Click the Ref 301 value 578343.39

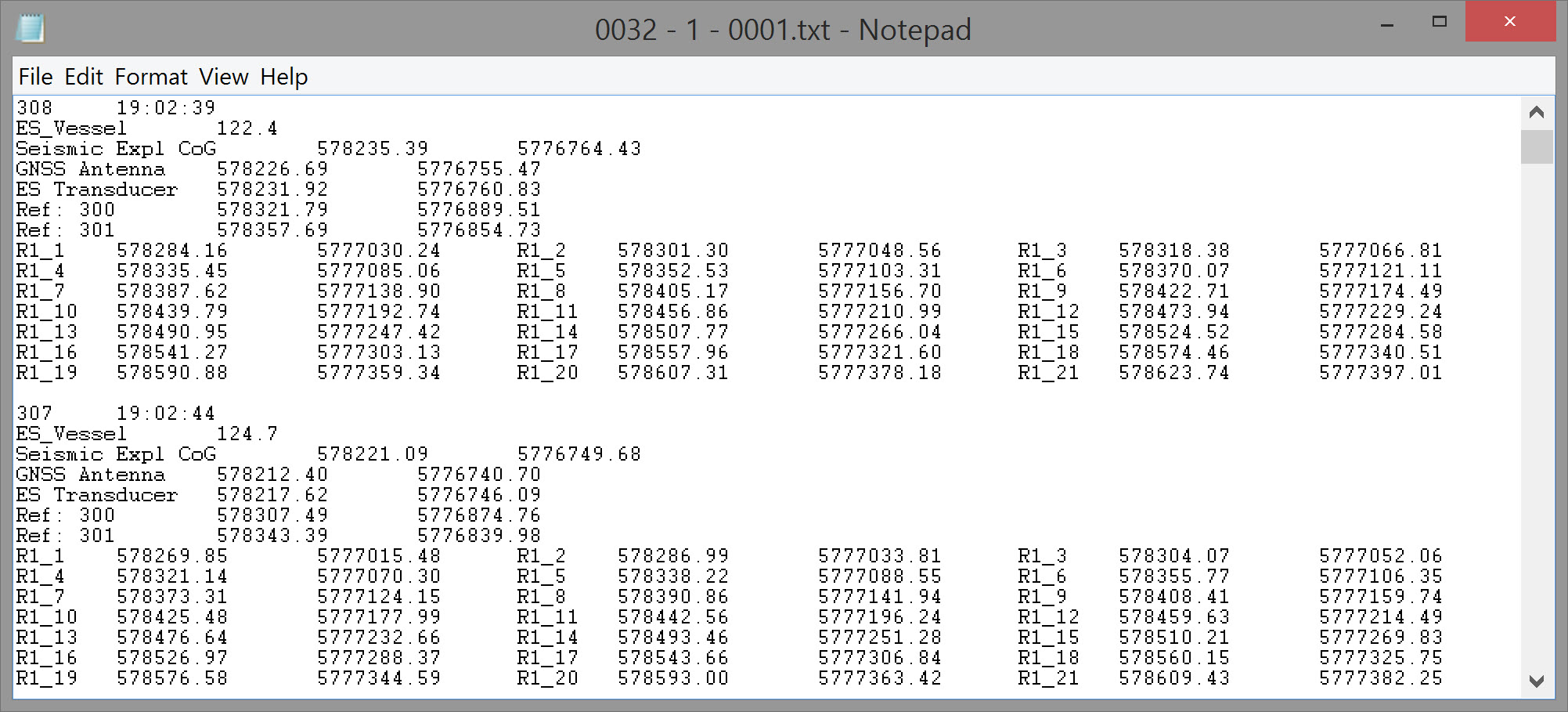272,535
